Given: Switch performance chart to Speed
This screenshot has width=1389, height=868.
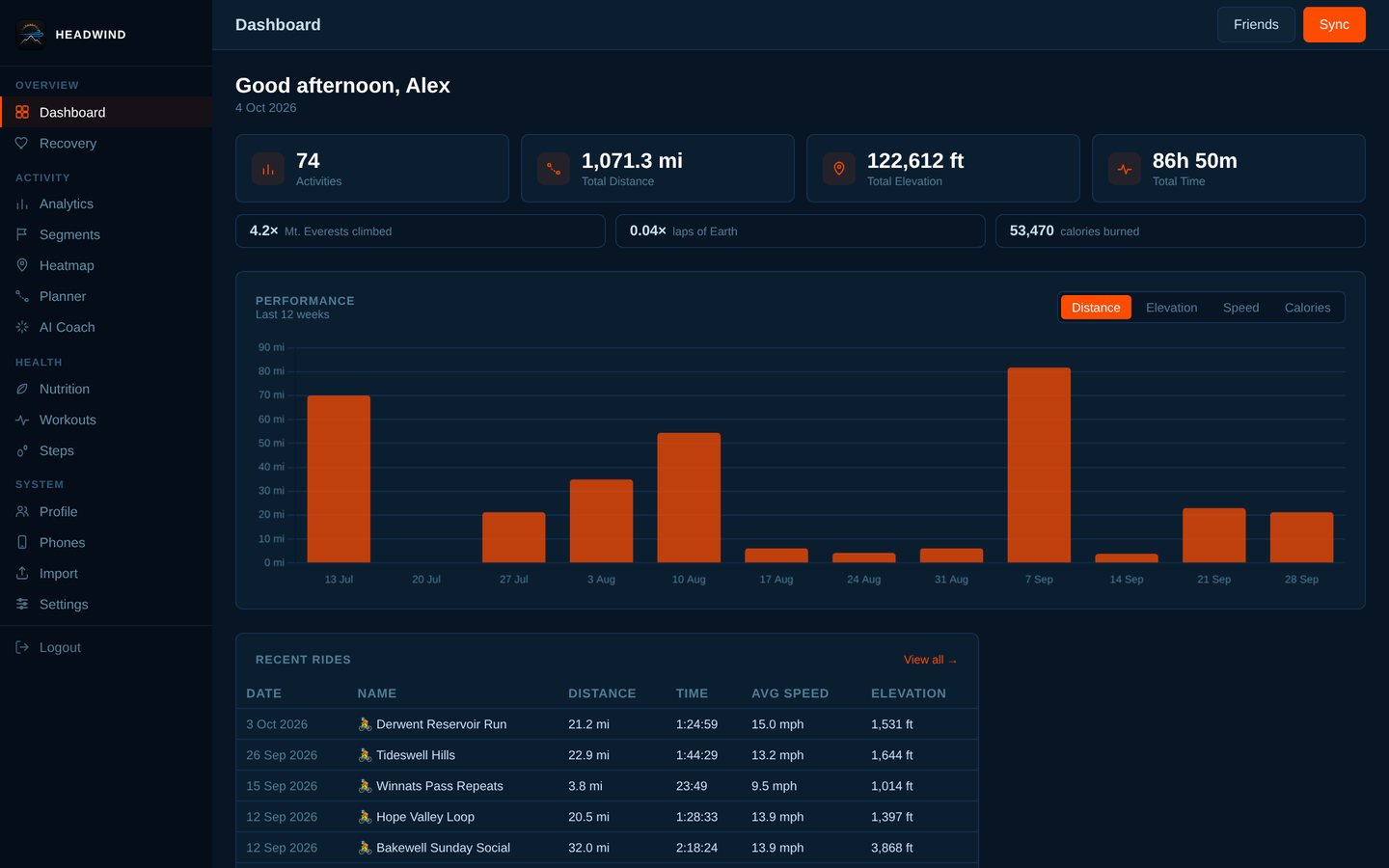Looking at the screenshot, I should coord(1240,308).
